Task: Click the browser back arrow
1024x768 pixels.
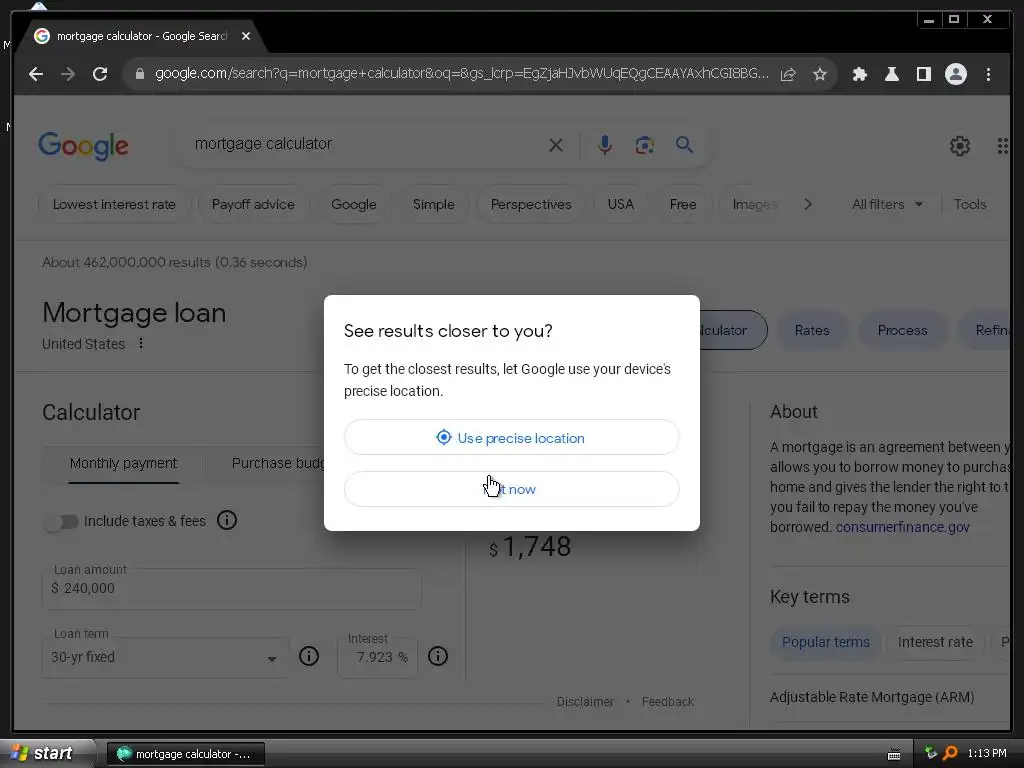Action: pos(36,74)
